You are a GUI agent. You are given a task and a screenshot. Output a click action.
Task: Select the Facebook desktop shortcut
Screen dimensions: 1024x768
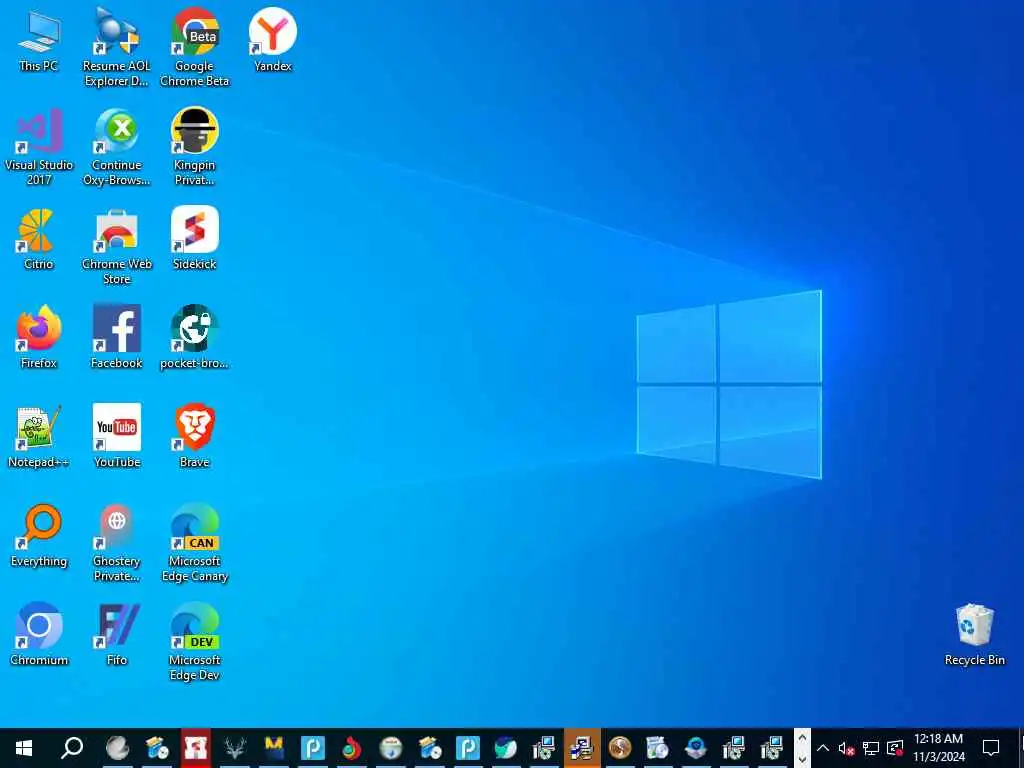[116, 338]
